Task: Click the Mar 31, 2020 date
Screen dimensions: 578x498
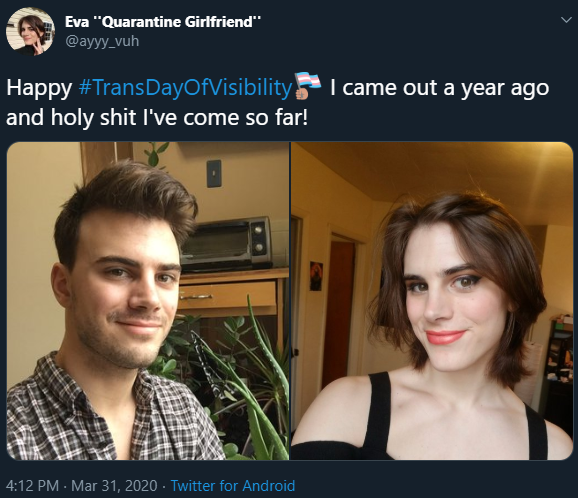Action: point(114,486)
